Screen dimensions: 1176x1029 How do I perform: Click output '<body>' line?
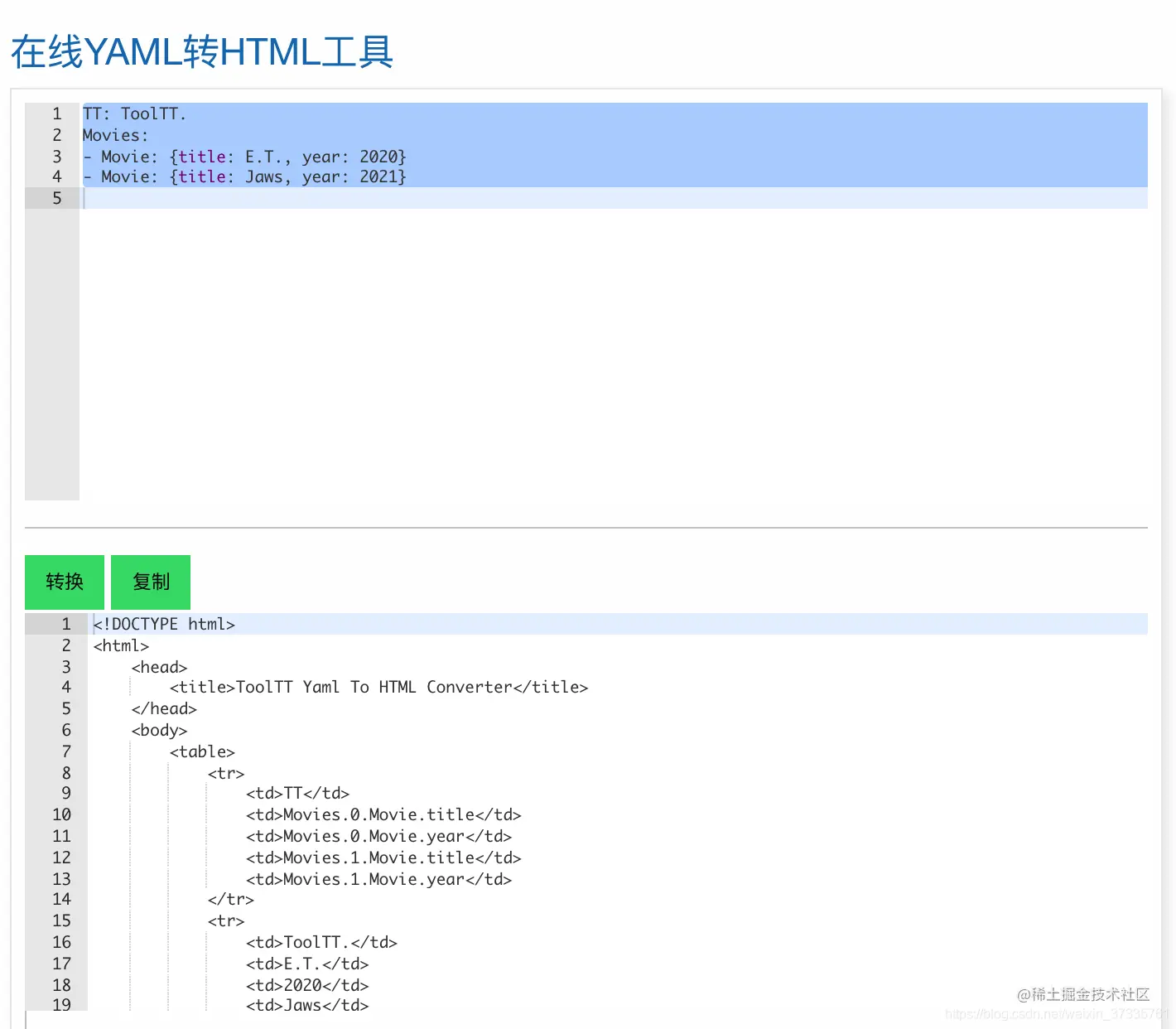159,730
